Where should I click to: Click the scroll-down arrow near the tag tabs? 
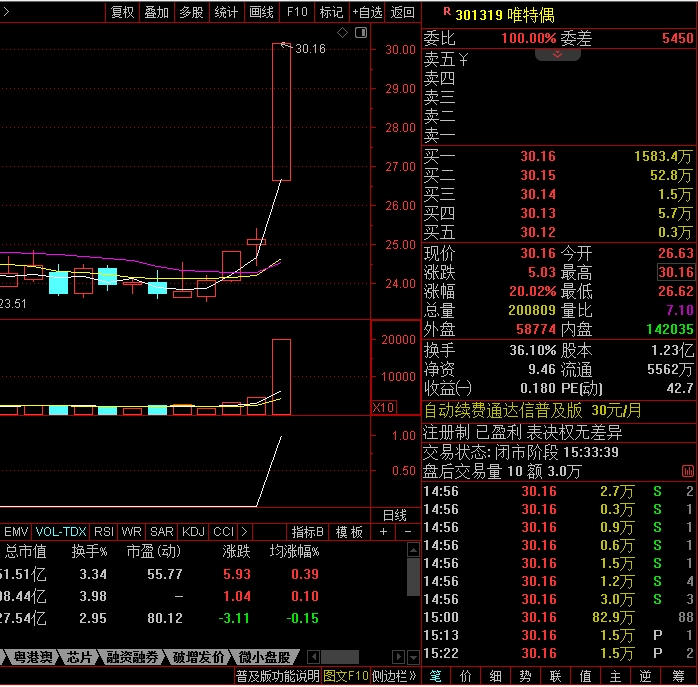click(414, 657)
